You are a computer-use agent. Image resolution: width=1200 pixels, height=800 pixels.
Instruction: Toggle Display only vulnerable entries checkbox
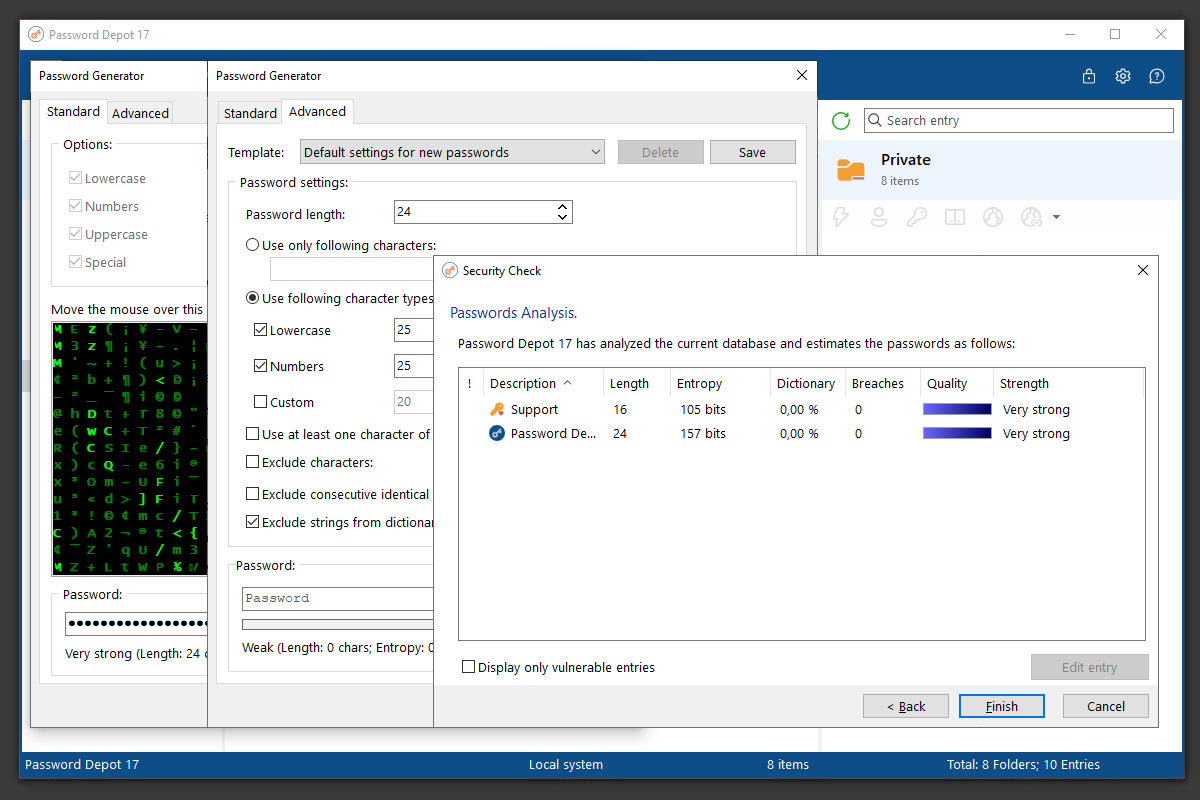pyautogui.click(x=468, y=667)
